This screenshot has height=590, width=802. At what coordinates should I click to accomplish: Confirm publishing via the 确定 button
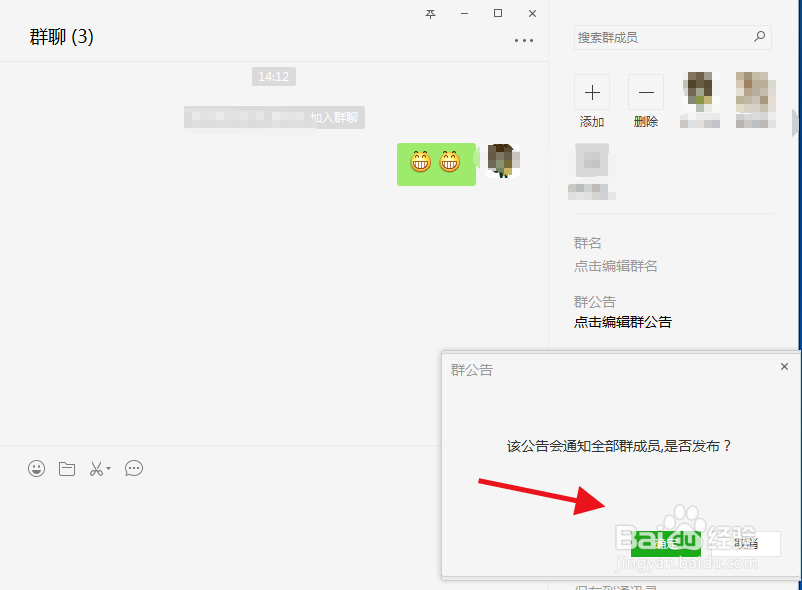668,543
